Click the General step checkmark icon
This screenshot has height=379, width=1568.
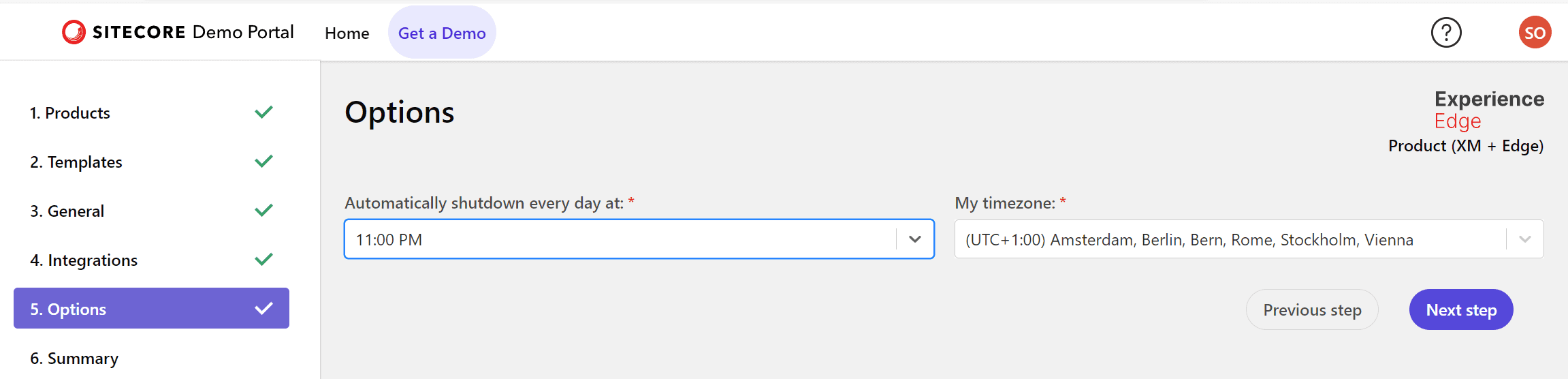(263, 211)
